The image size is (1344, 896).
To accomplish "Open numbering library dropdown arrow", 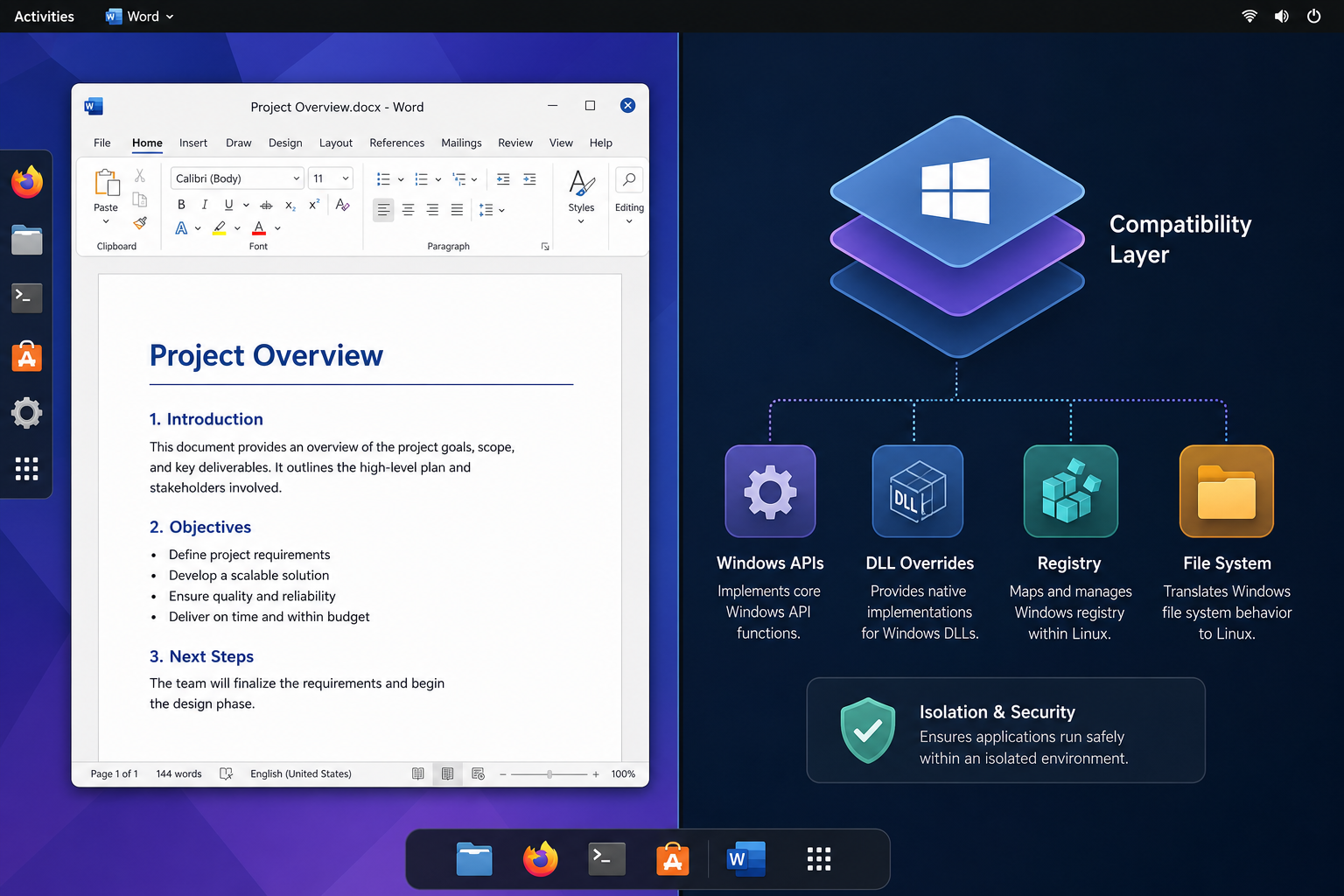I will click(x=438, y=180).
